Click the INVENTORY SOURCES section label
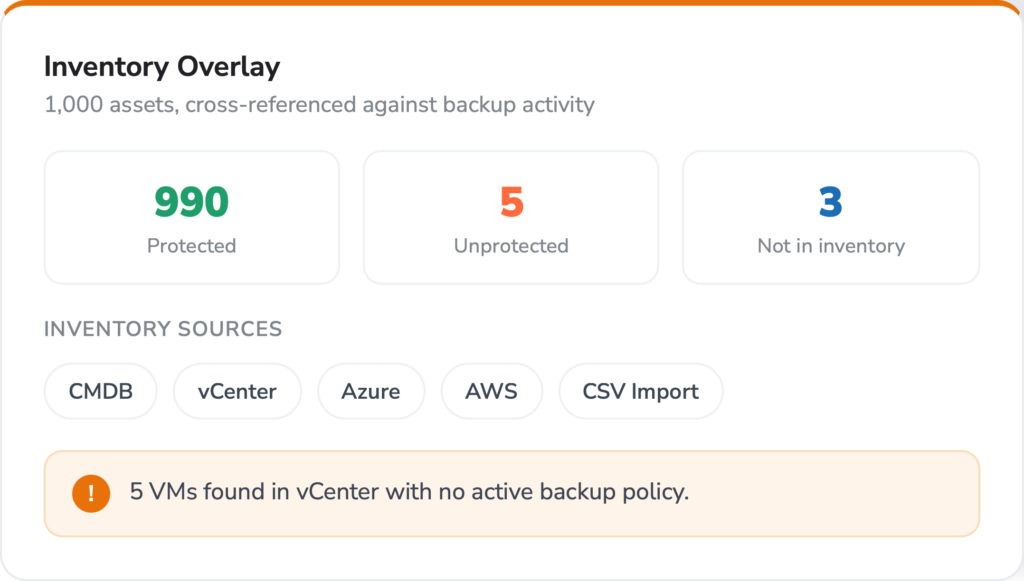Viewport: 1024px width, 581px height. 163,328
